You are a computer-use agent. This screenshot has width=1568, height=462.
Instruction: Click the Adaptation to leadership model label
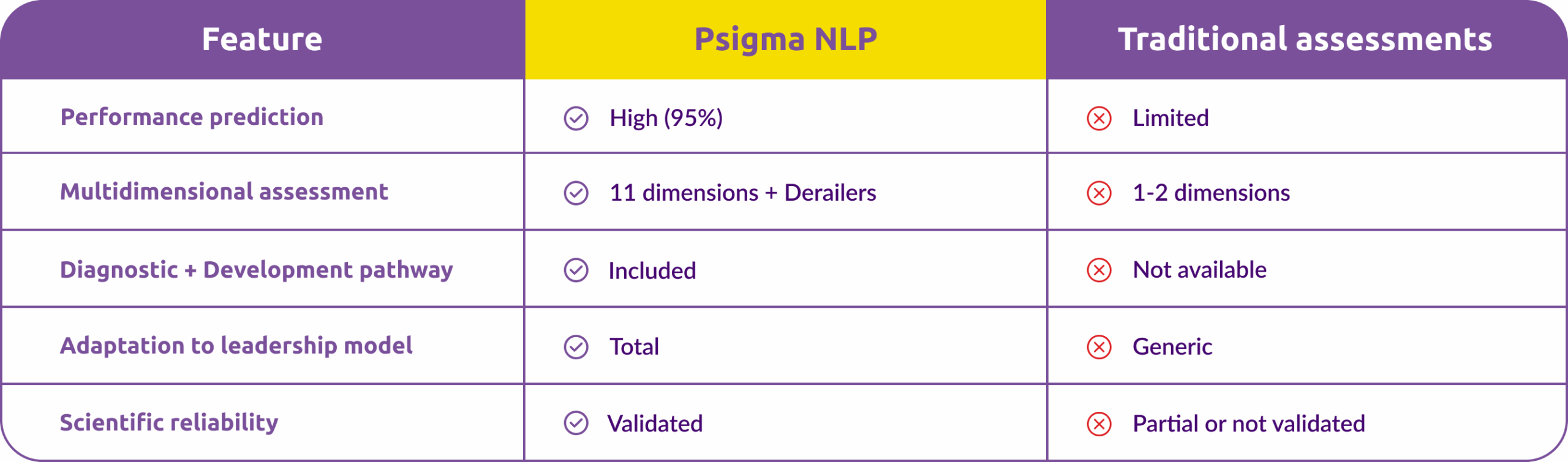pyautogui.click(x=236, y=346)
